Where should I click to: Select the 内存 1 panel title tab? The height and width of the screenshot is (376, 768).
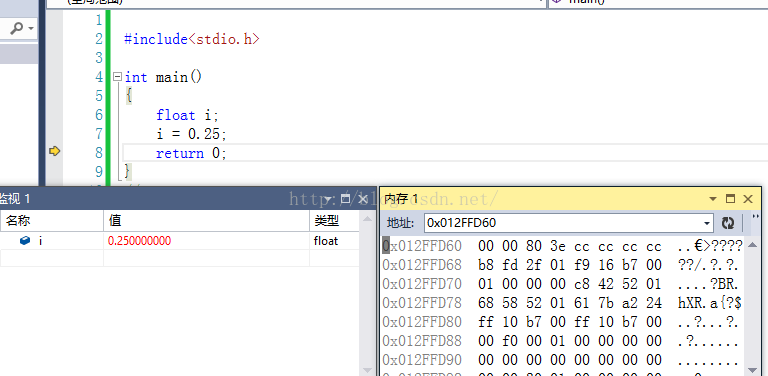(401, 199)
